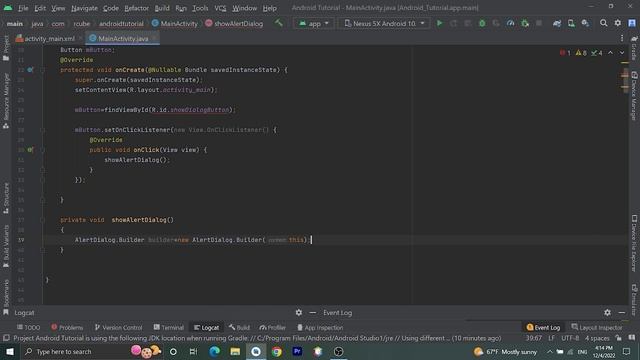This screenshot has height=360, width=640.
Task: Collapse the setOnClickListener fold marker
Action: pyautogui.click(x=42, y=130)
